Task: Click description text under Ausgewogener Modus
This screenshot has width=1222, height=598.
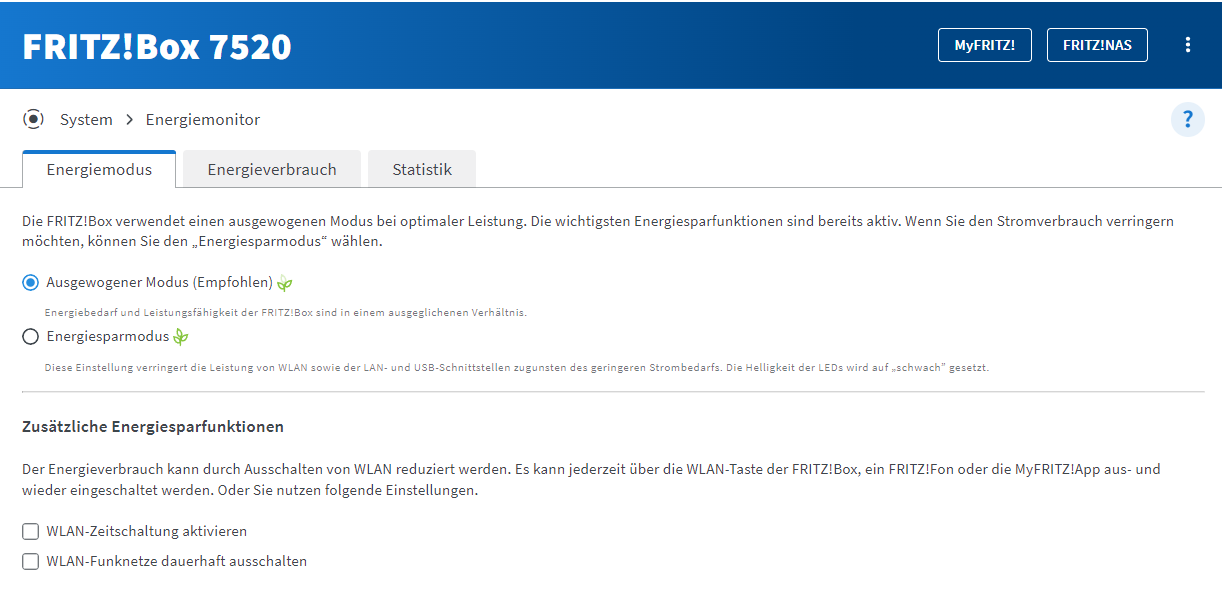Action: [285, 312]
